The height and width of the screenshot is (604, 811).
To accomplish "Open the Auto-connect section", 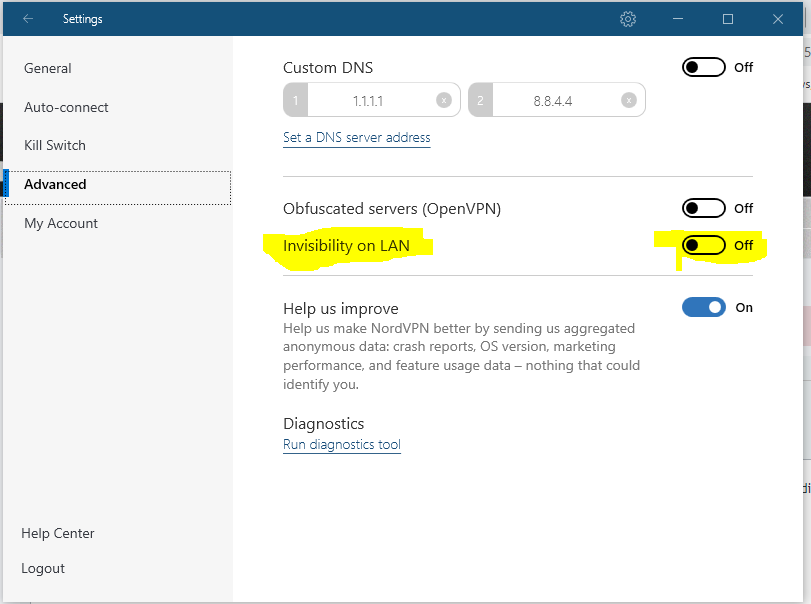I will coord(66,107).
